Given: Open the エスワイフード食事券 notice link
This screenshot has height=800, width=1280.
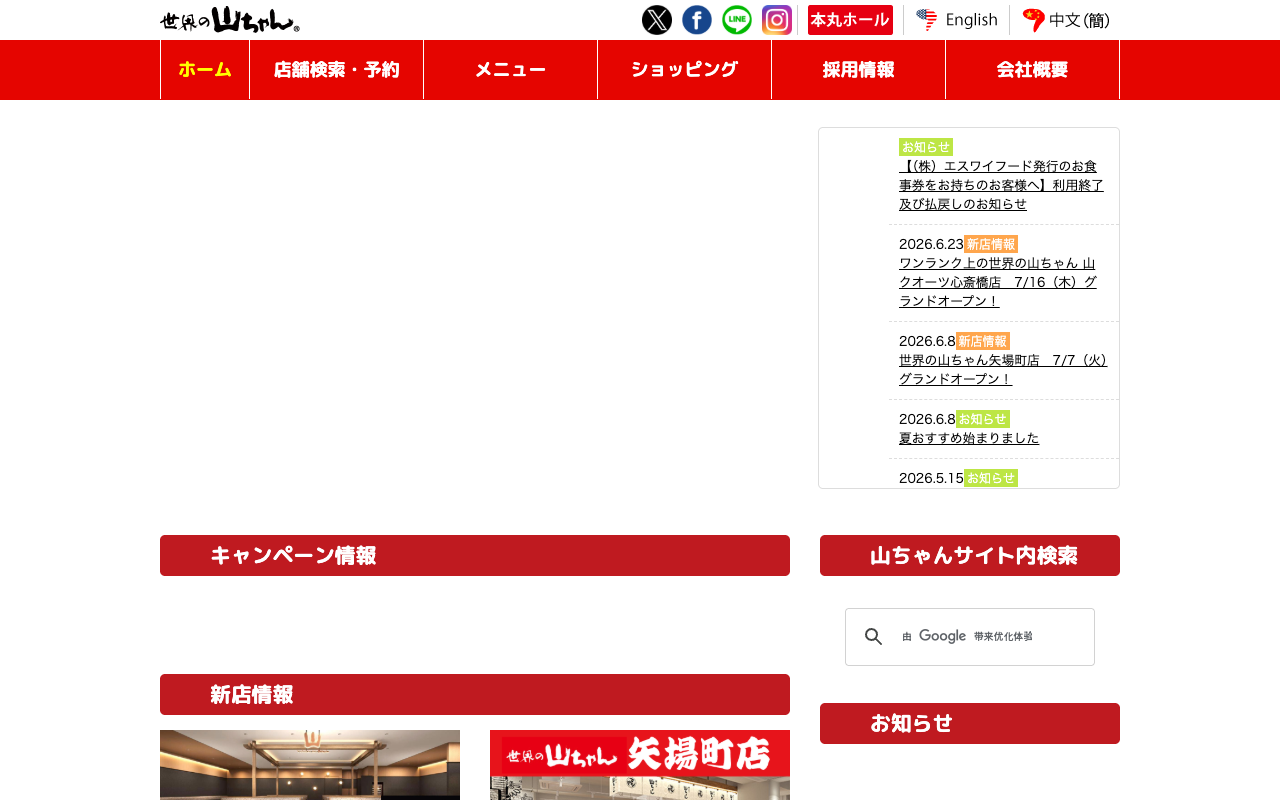Looking at the screenshot, I should [1001, 185].
